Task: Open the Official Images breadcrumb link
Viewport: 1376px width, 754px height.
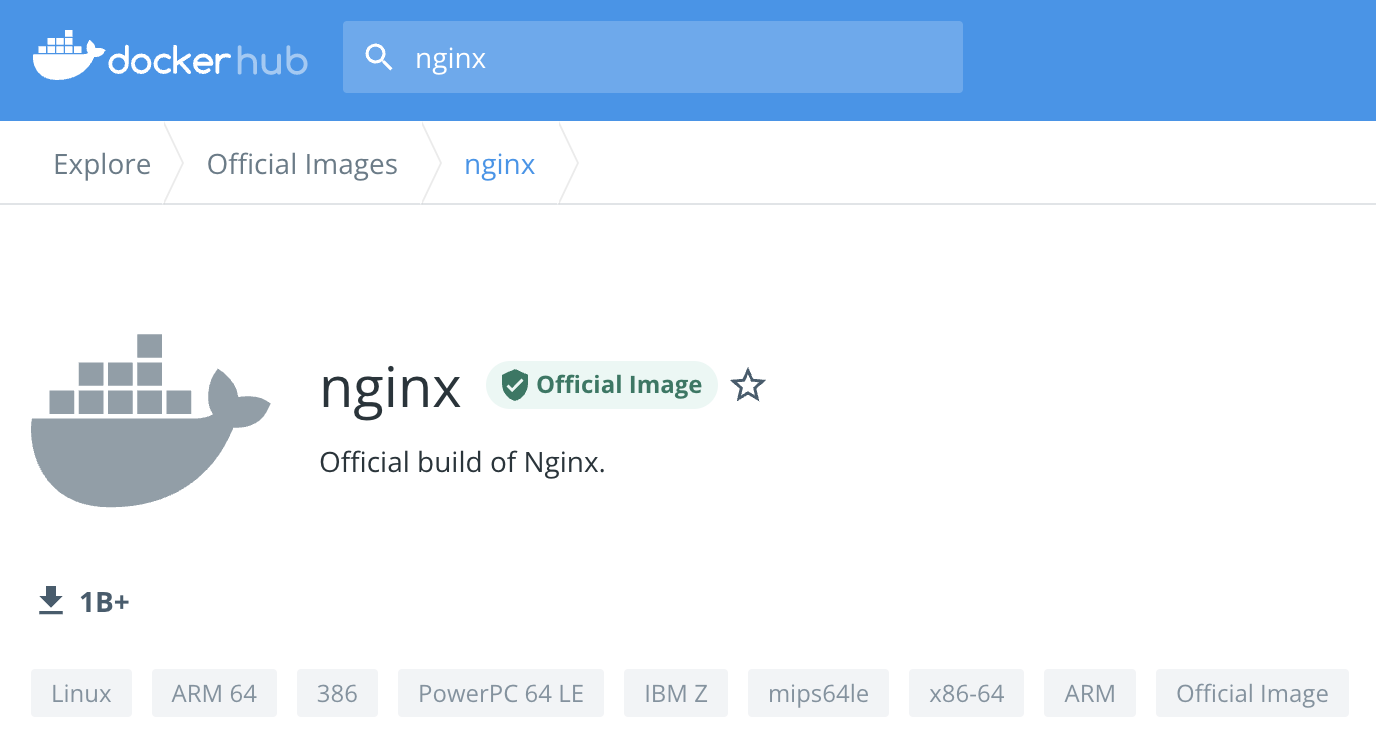Action: pyautogui.click(x=302, y=164)
